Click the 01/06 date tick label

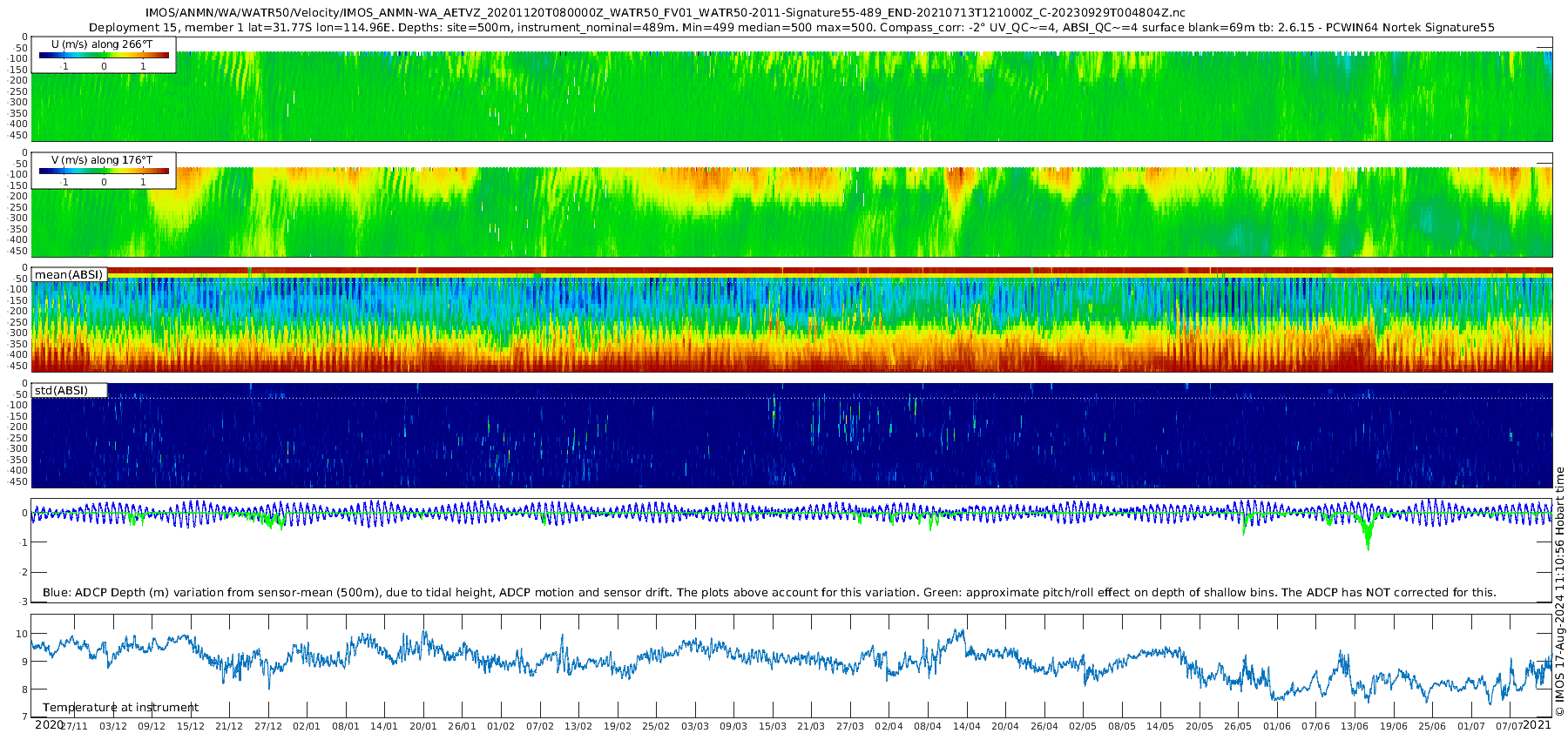(1277, 726)
